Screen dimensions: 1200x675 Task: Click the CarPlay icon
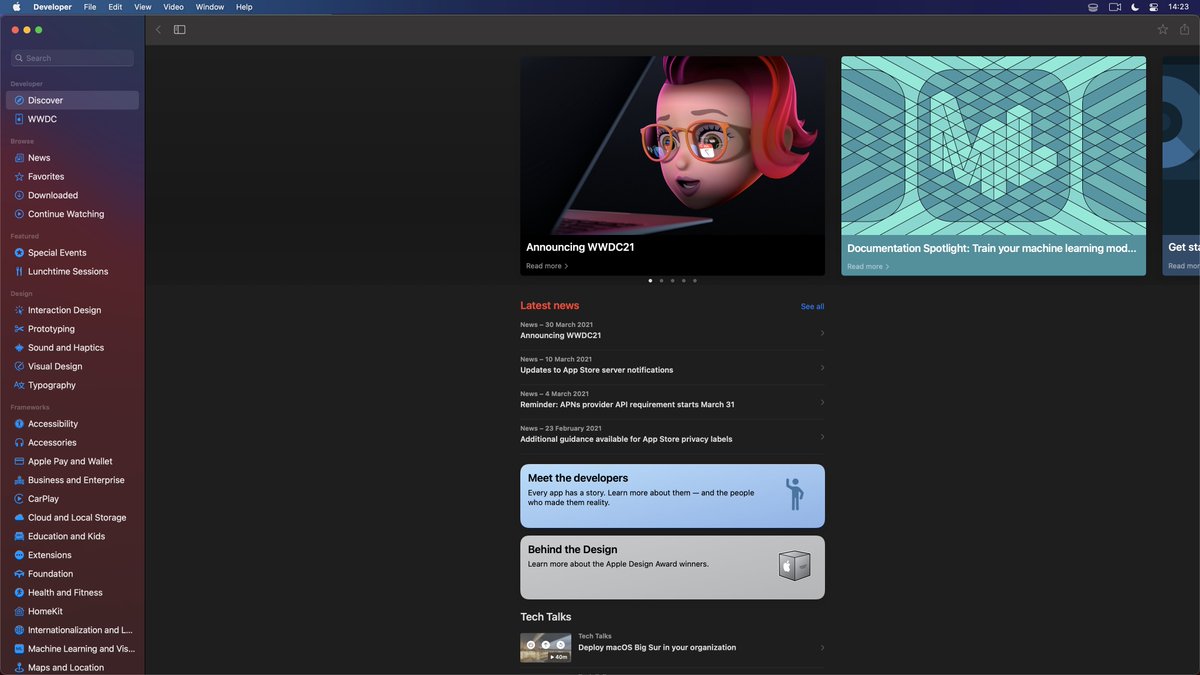click(x=19, y=498)
